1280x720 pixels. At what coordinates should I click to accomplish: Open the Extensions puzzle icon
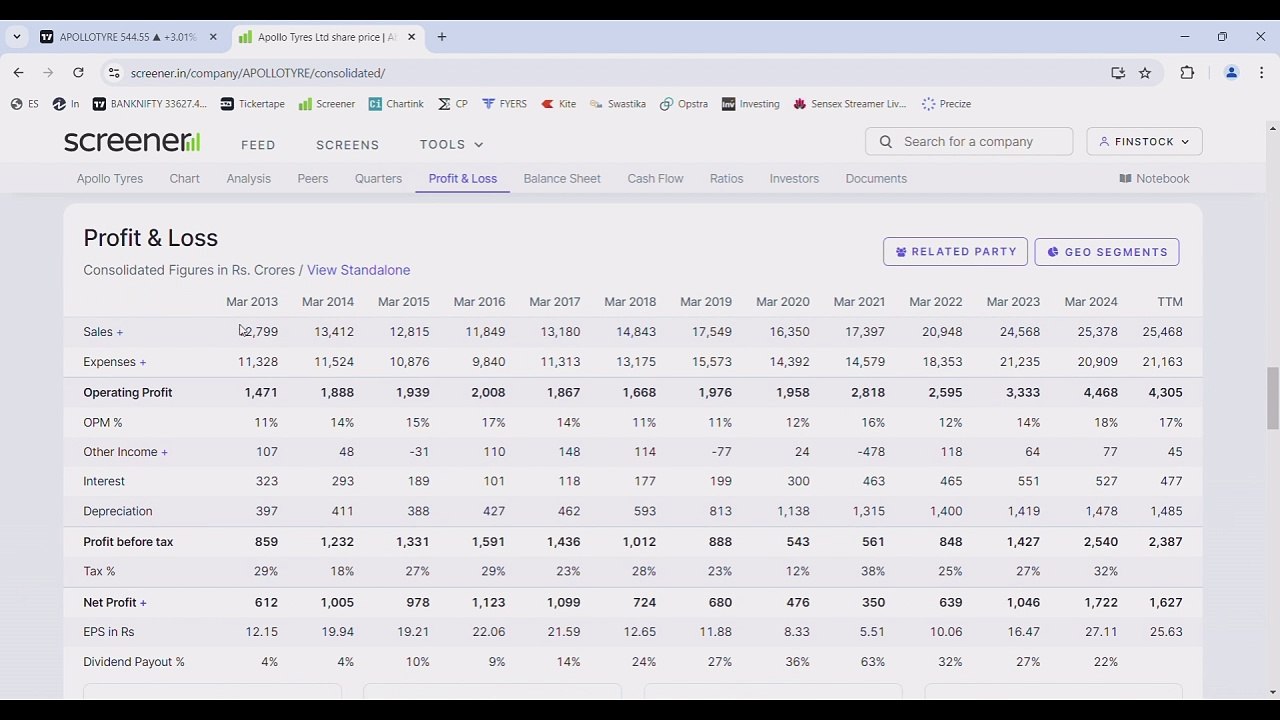pyautogui.click(x=1187, y=73)
